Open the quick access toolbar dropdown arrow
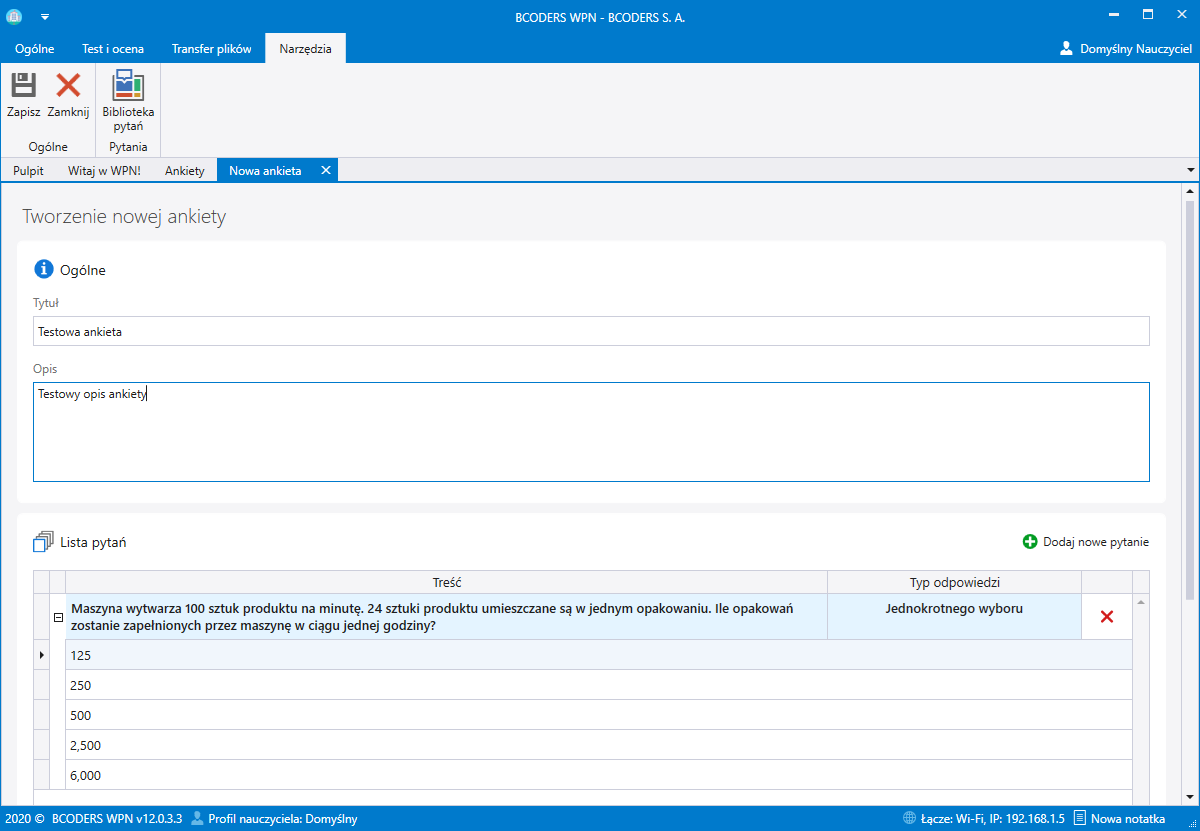 [x=45, y=18]
